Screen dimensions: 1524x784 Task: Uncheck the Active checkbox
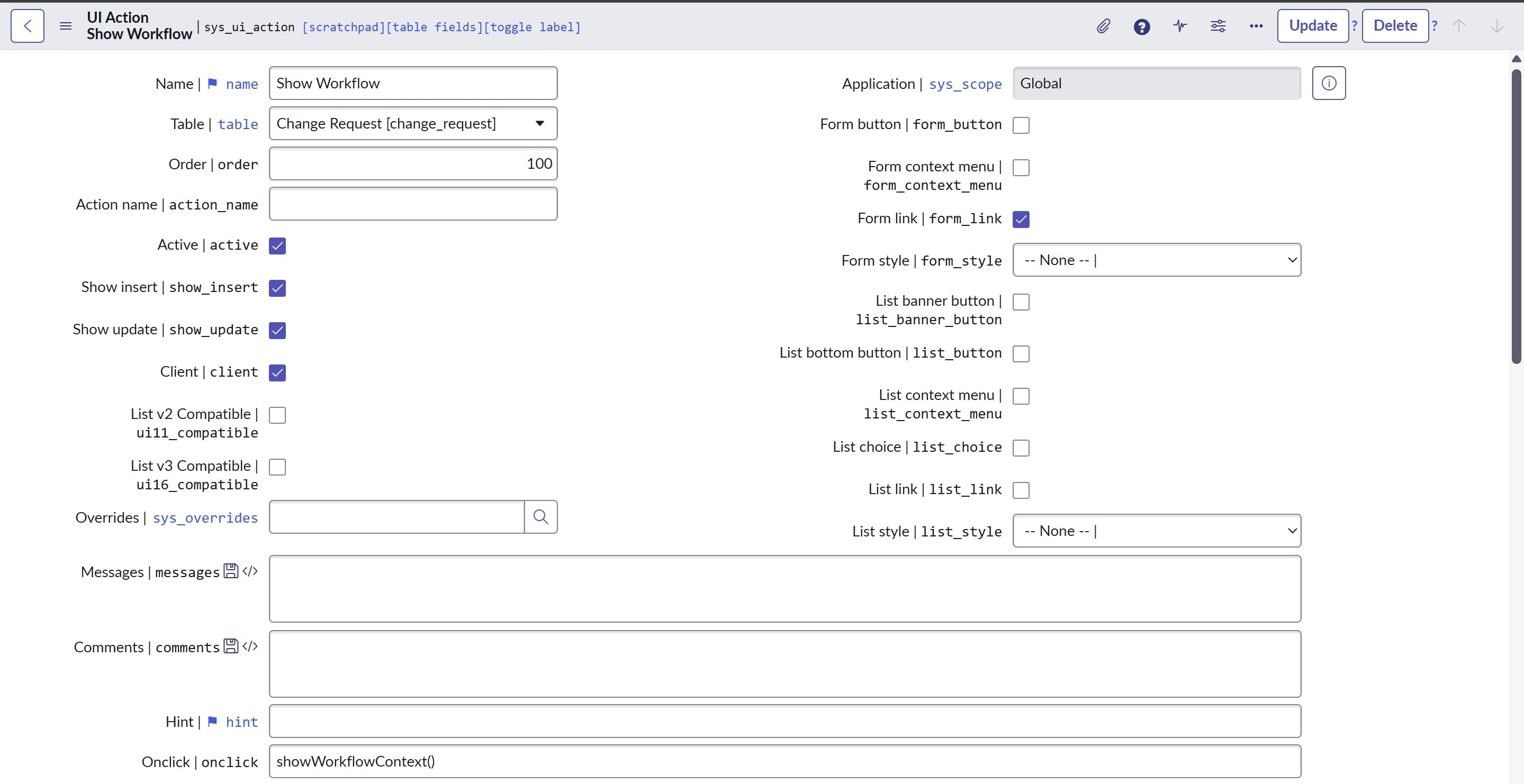point(277,245)
